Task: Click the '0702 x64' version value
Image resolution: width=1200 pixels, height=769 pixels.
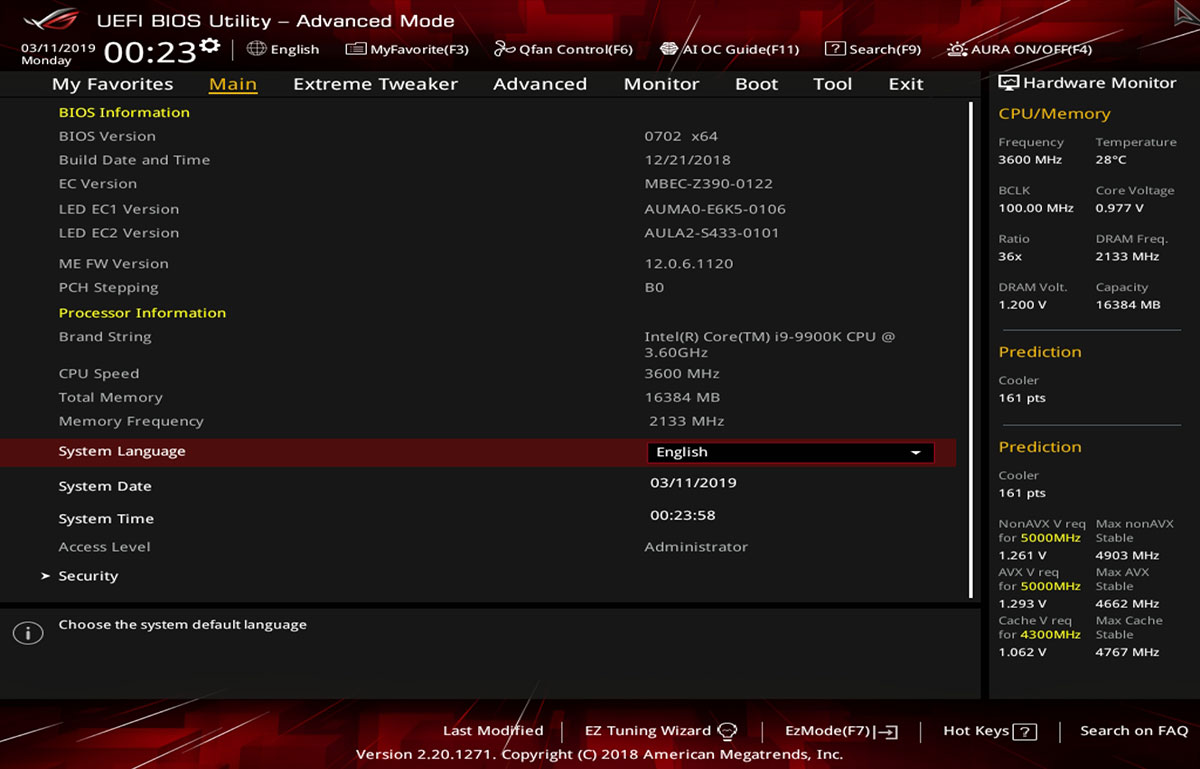Action: pos(681,136)
